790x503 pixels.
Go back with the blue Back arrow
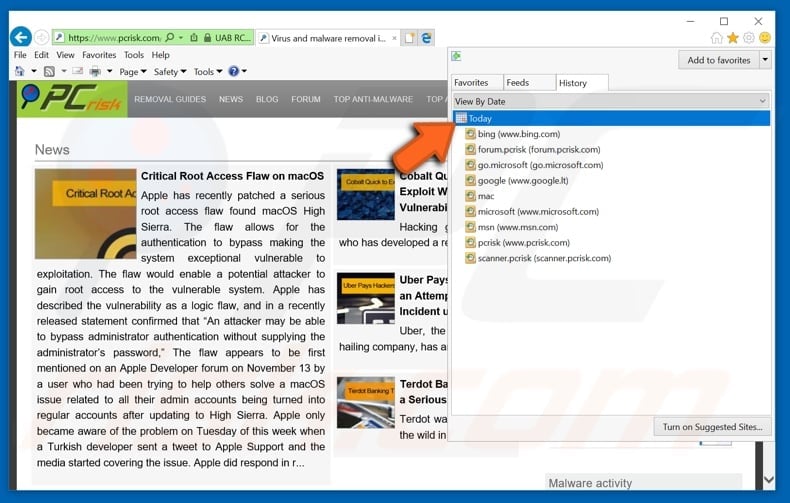(x=21, y=37)
